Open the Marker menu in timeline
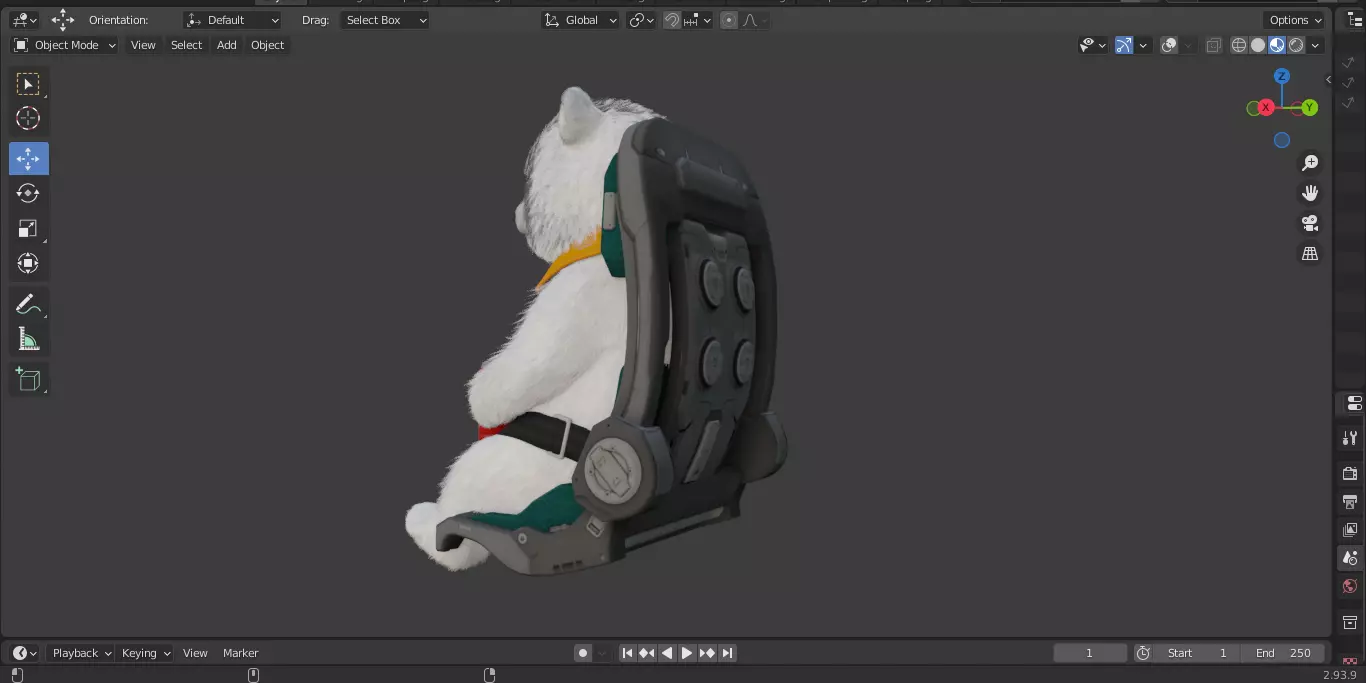The image size is (1366, 683). coord(240,653)
